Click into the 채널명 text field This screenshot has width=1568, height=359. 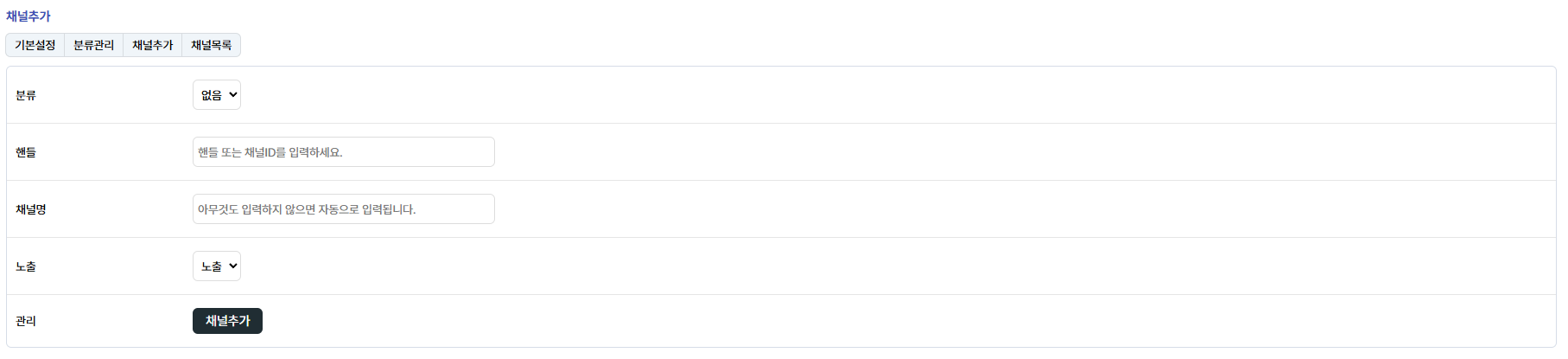[x=343, y=209]
